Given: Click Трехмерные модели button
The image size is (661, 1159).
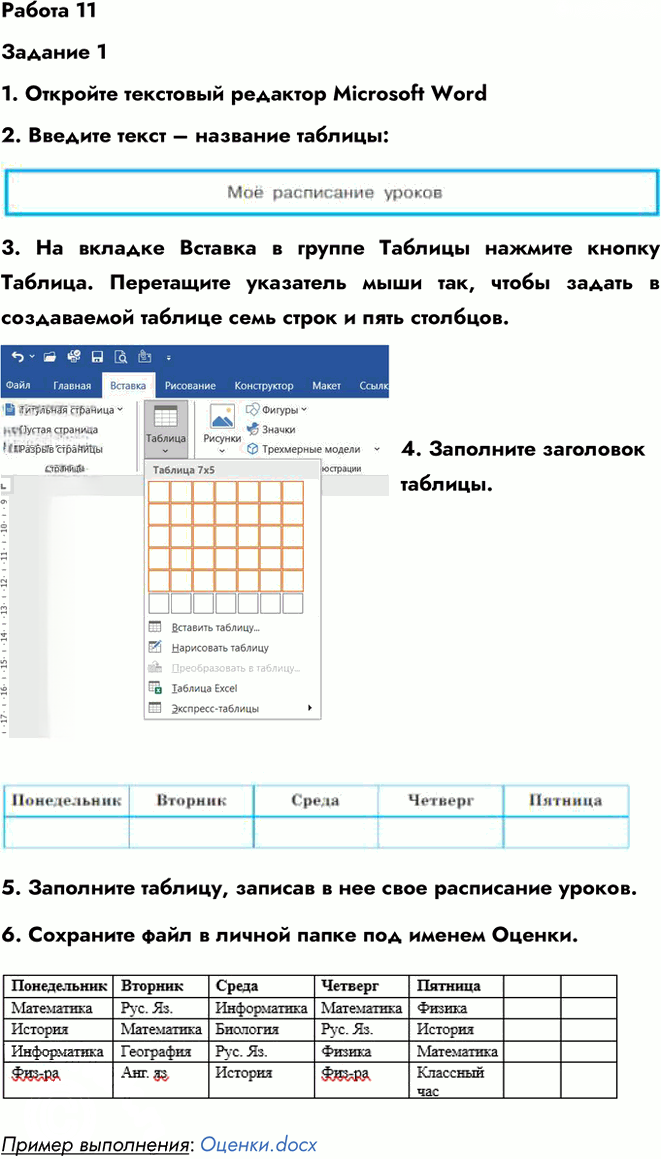Looking at the screenshot, I should [304, 449].
